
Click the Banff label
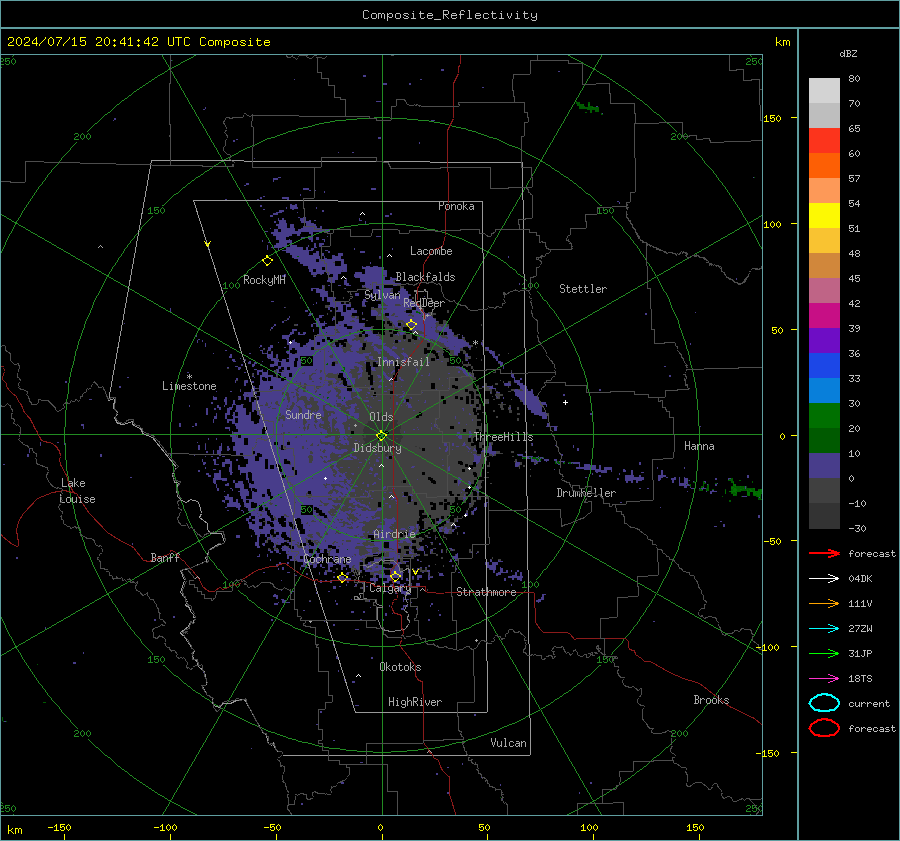point(165,557)
